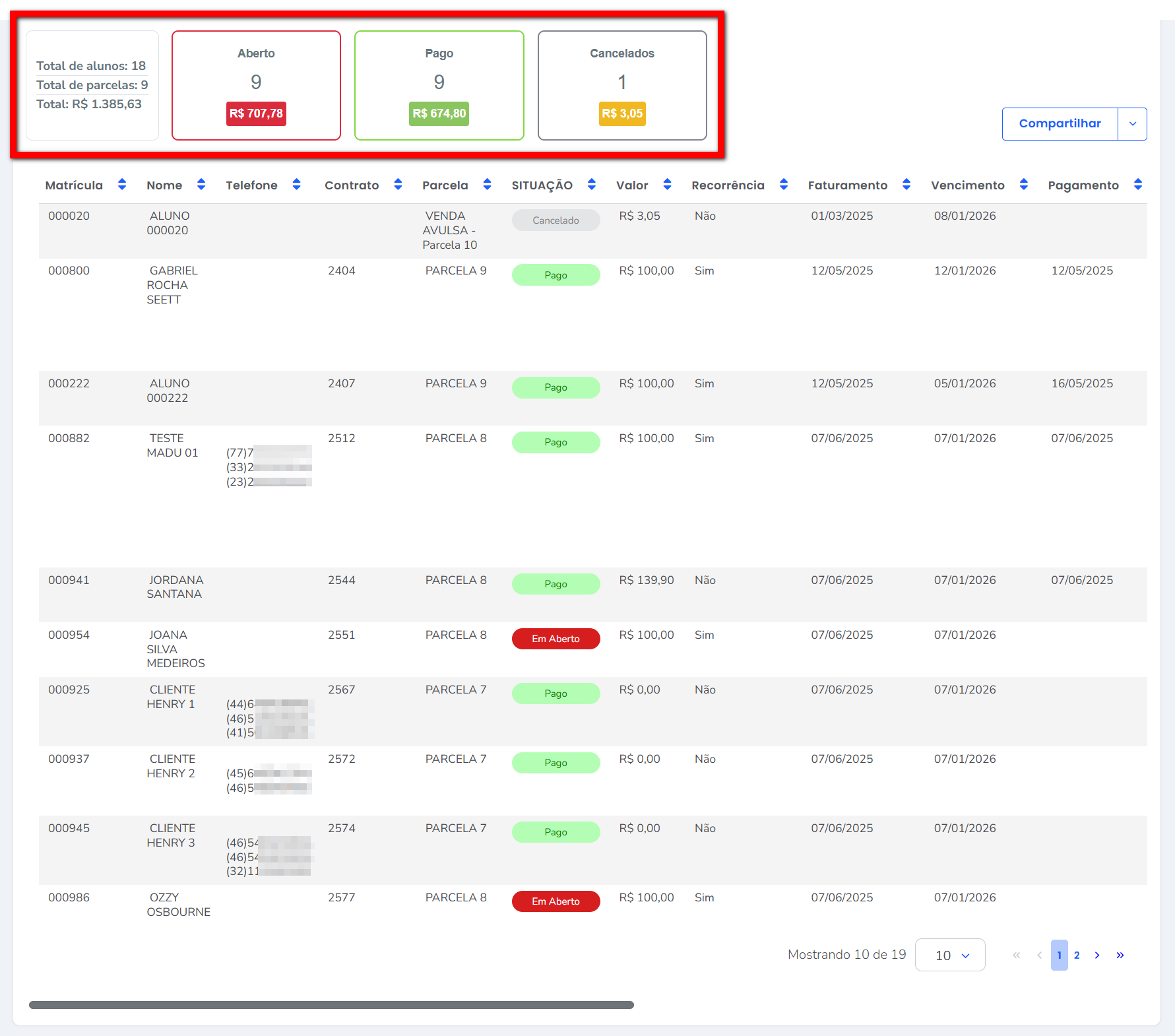Jump to the last page double chevron
The image size is (1175, 1036).
tap(1120, 955)
